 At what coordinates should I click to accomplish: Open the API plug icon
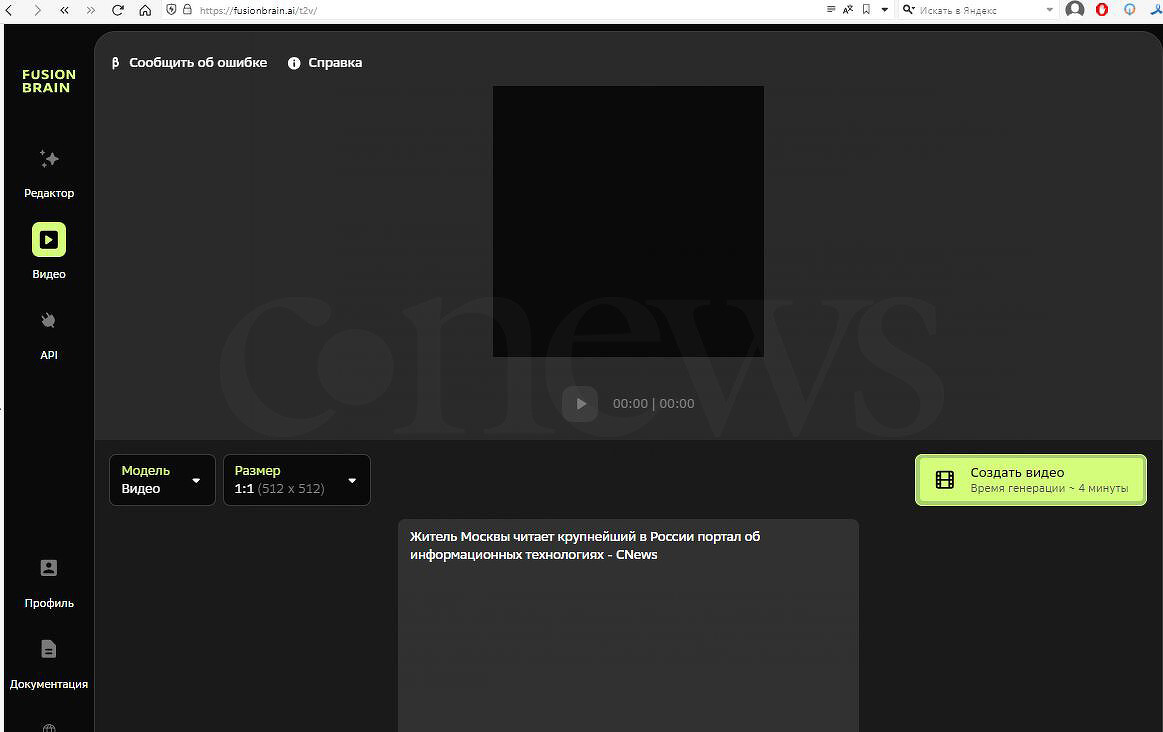(49, 321)
